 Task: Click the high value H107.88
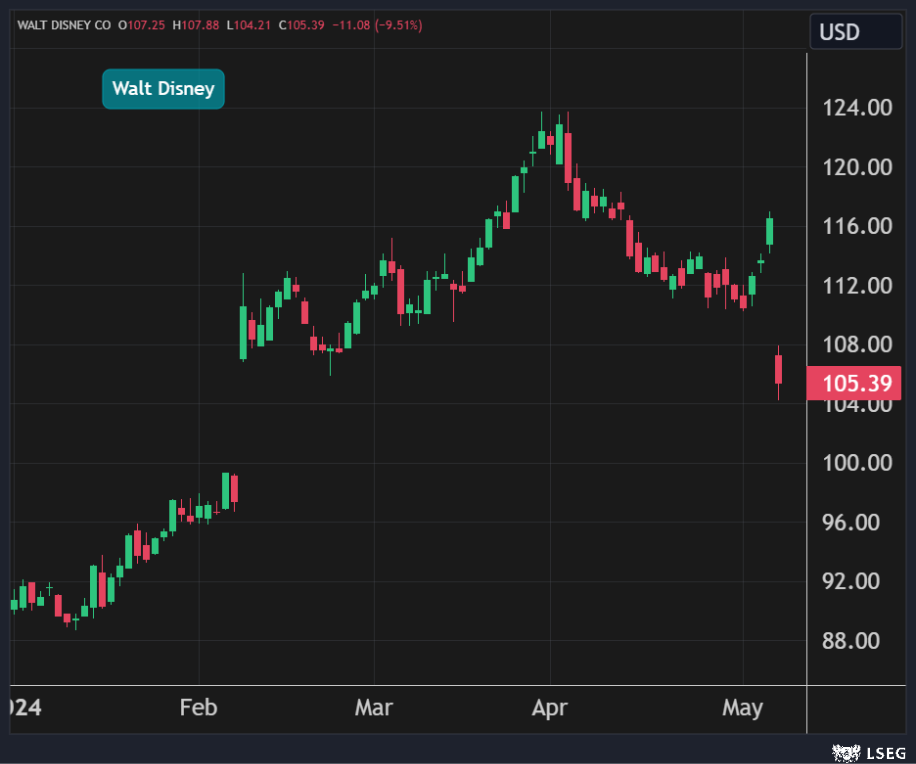click(196, 25)
